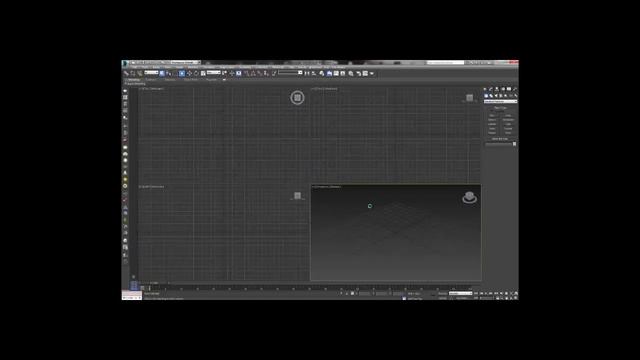Image resolution: width=640 pixels, height=360 pixels.
Task: Toggle the AutoGrid checkbox
Action: point(491,111)
